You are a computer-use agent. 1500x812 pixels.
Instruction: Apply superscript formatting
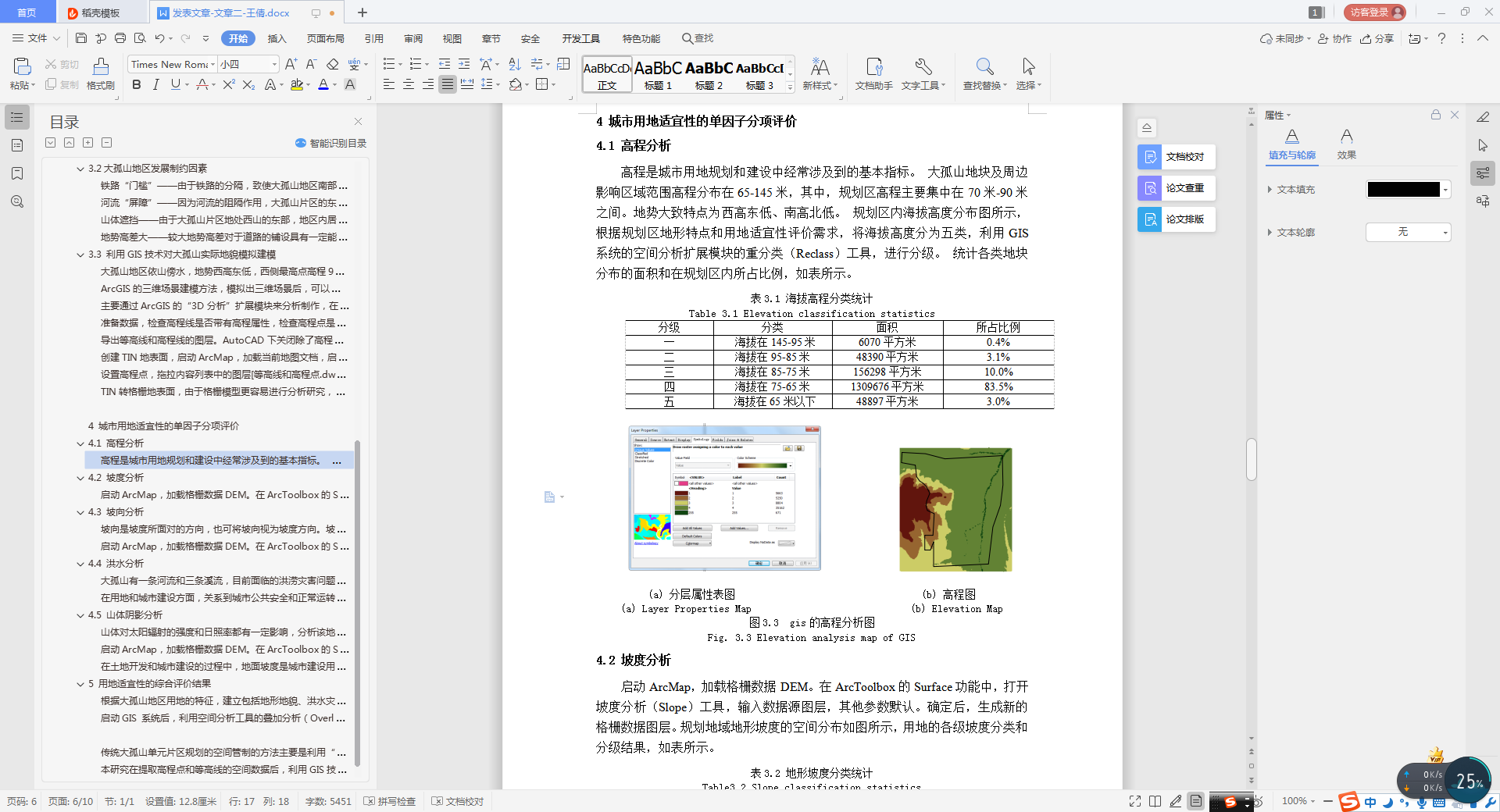tap(228, 84)
